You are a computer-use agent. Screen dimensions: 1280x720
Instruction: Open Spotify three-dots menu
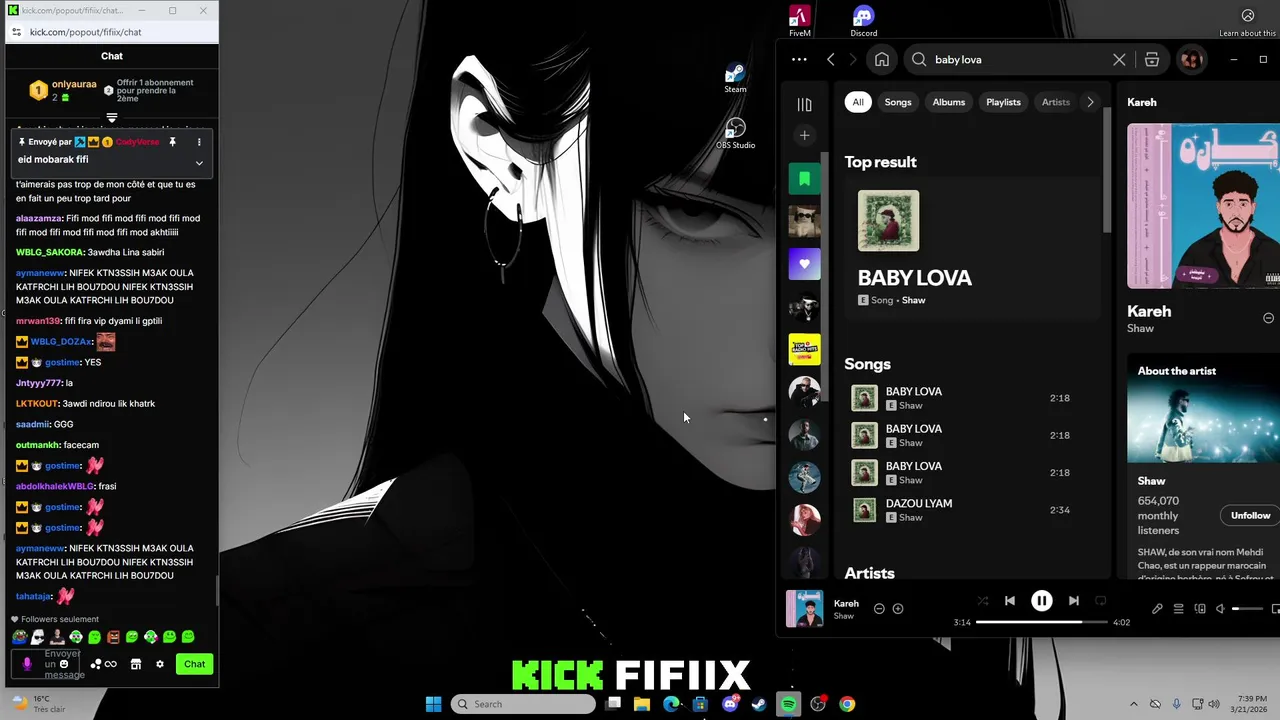[x=799, y=59]
